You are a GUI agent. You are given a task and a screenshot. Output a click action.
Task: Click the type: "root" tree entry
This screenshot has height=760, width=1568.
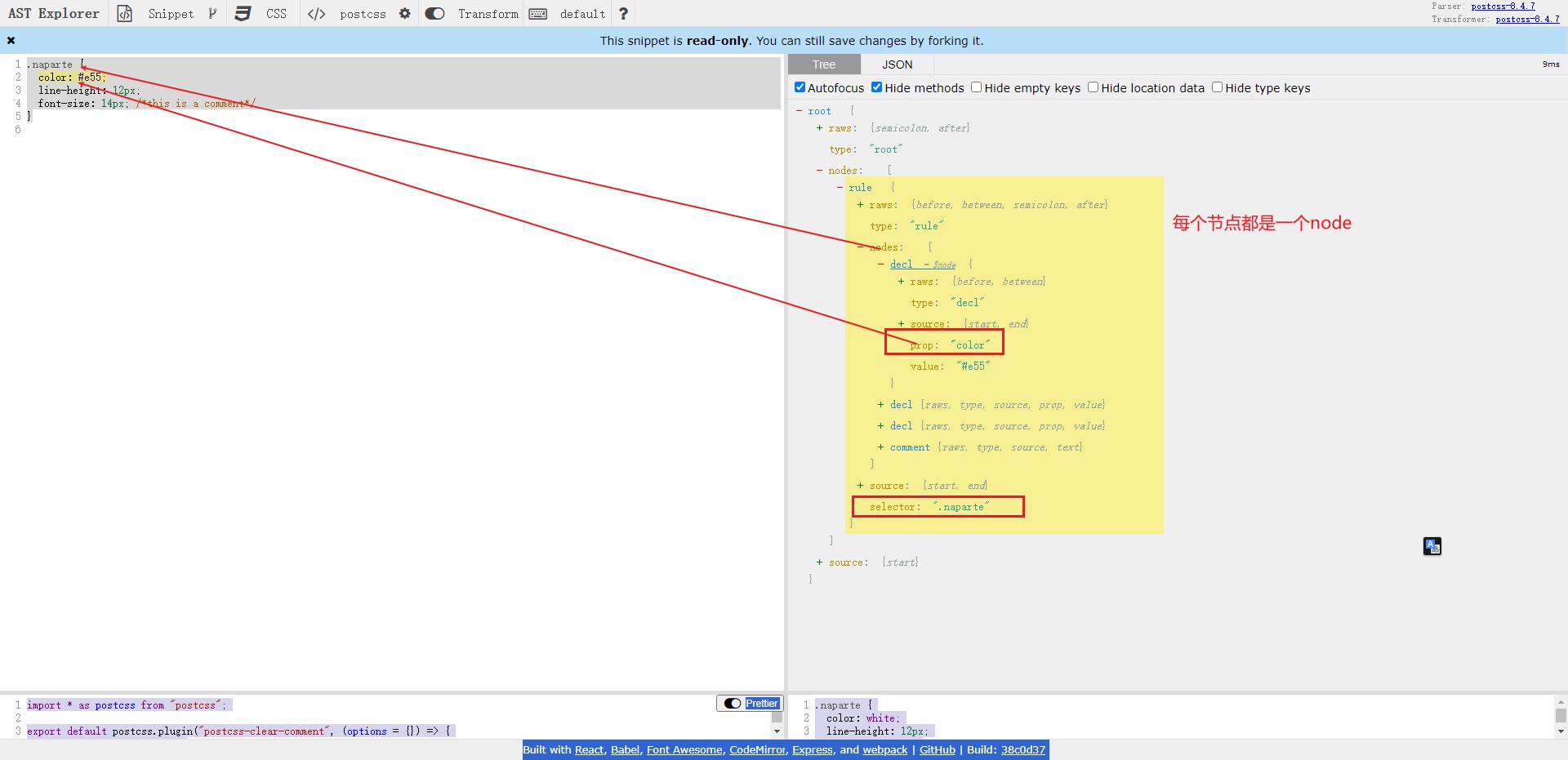pos(866,149)
